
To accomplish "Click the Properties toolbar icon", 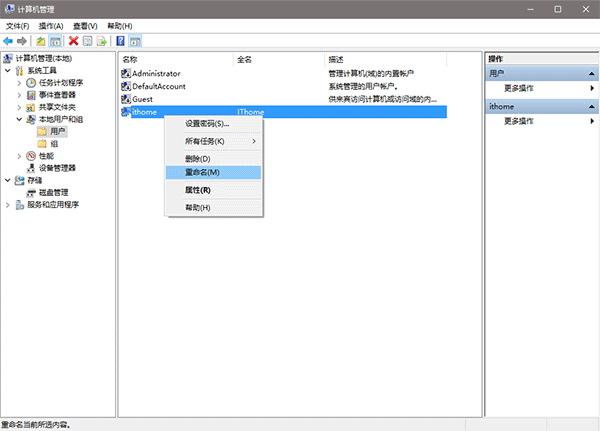I will tap(88, 41).
